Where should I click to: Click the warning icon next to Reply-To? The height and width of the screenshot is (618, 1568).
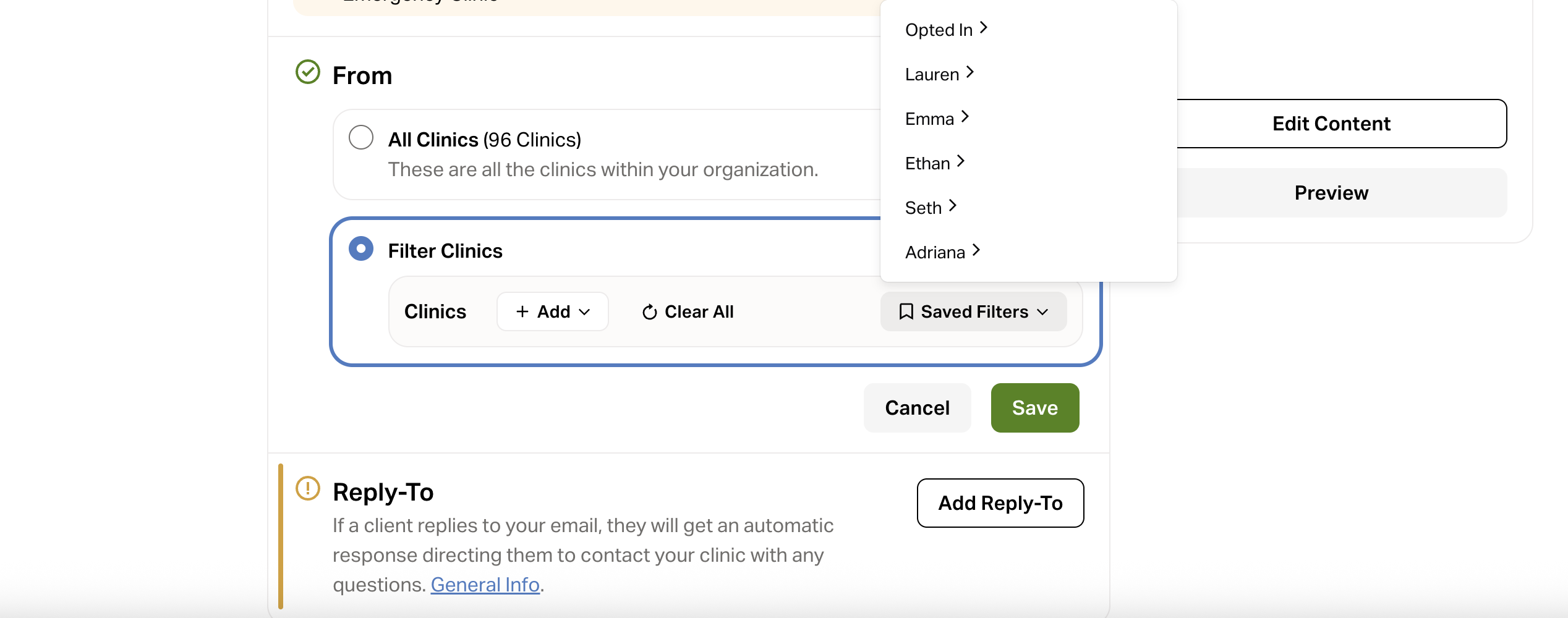coord(307,488)
